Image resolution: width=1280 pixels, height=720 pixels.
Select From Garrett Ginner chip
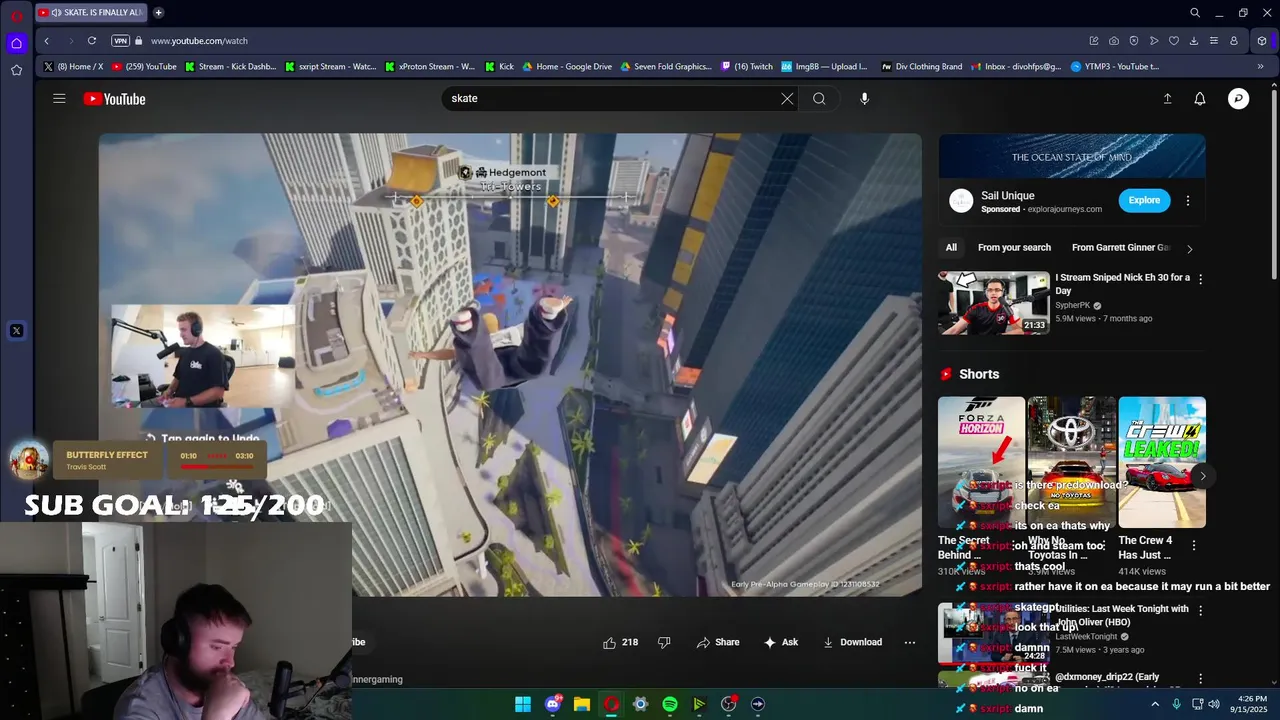coord(1120,248)
